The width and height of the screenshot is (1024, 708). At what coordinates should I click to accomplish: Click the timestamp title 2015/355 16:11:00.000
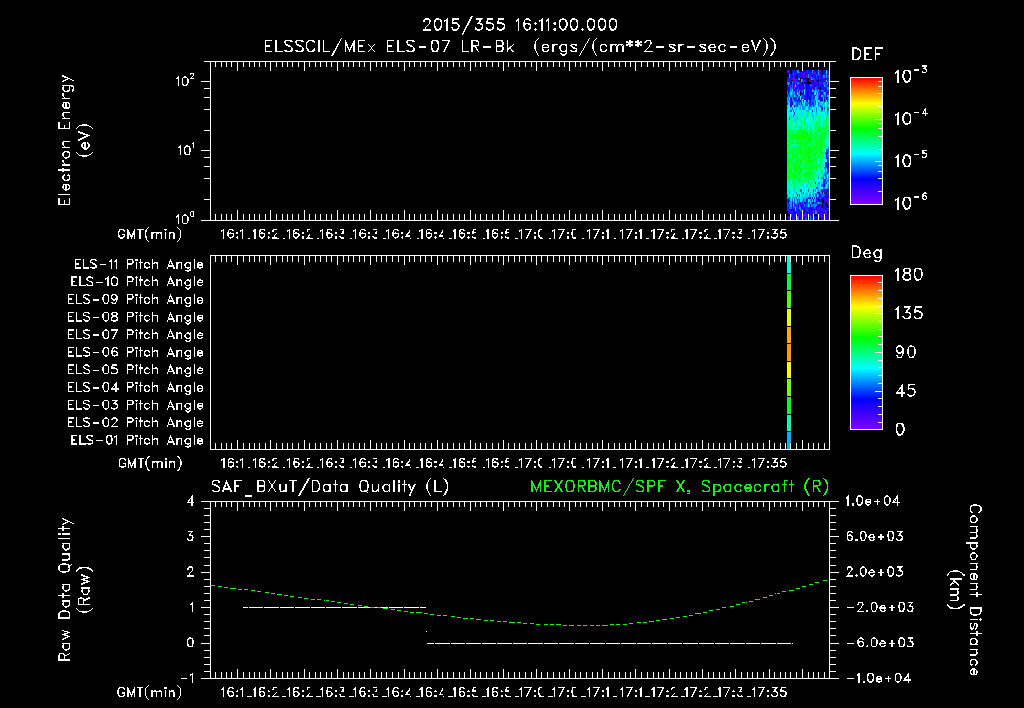click(x=519, y=25)
